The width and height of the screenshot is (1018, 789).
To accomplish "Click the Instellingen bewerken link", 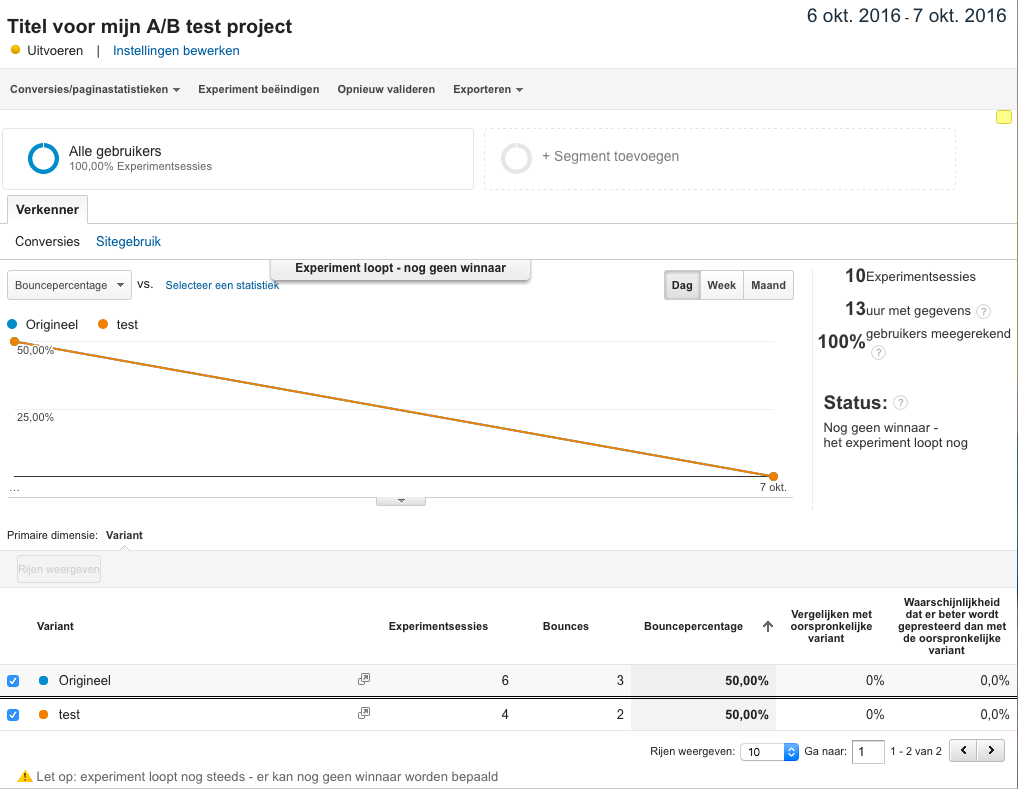I will [x=176, y=51].
